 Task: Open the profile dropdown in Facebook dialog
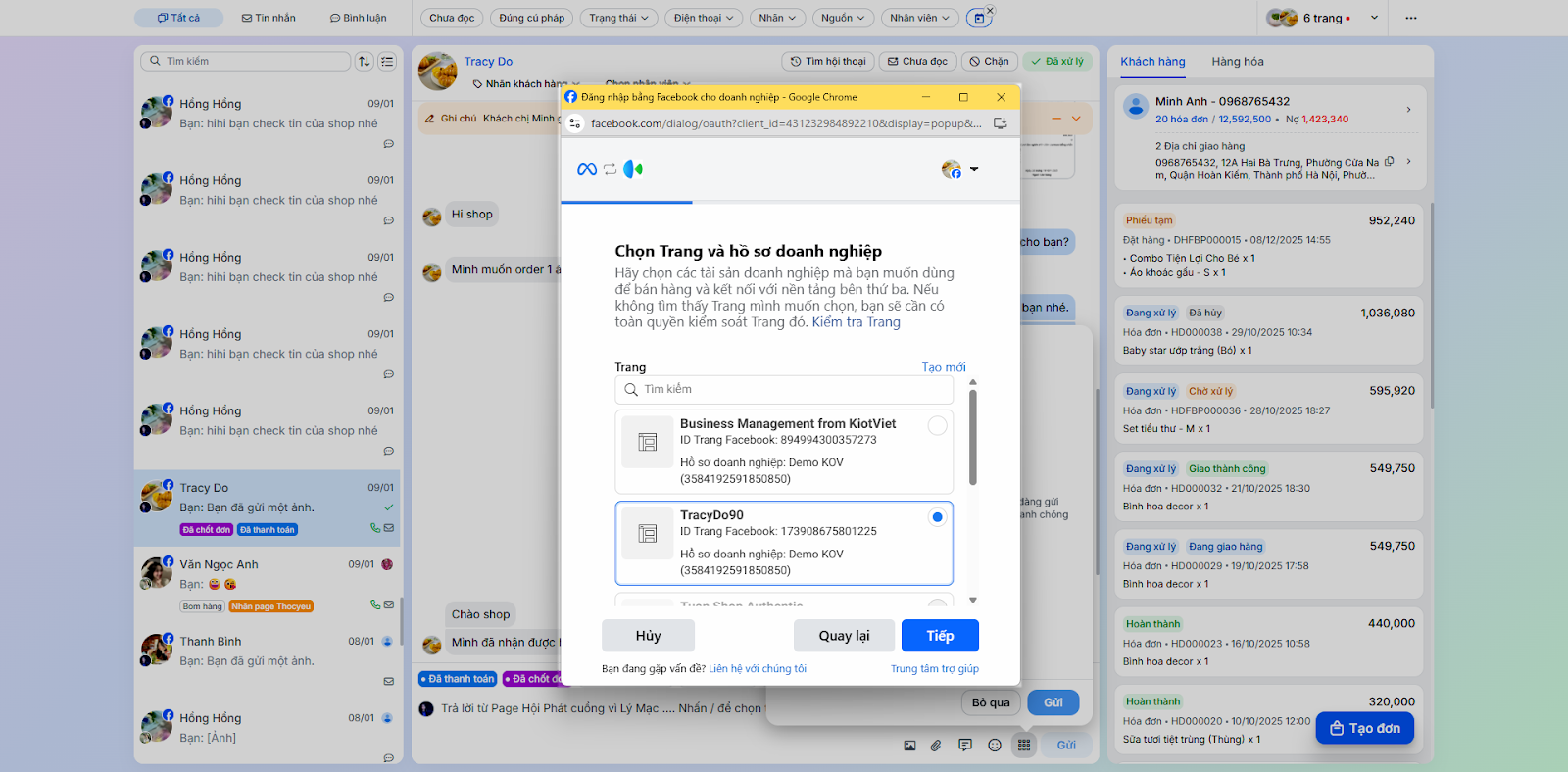[x=960, y=169]
